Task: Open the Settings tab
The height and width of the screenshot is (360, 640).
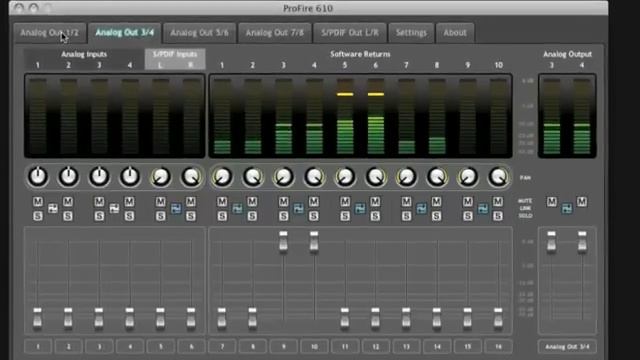Action: (x=411, y=33)
